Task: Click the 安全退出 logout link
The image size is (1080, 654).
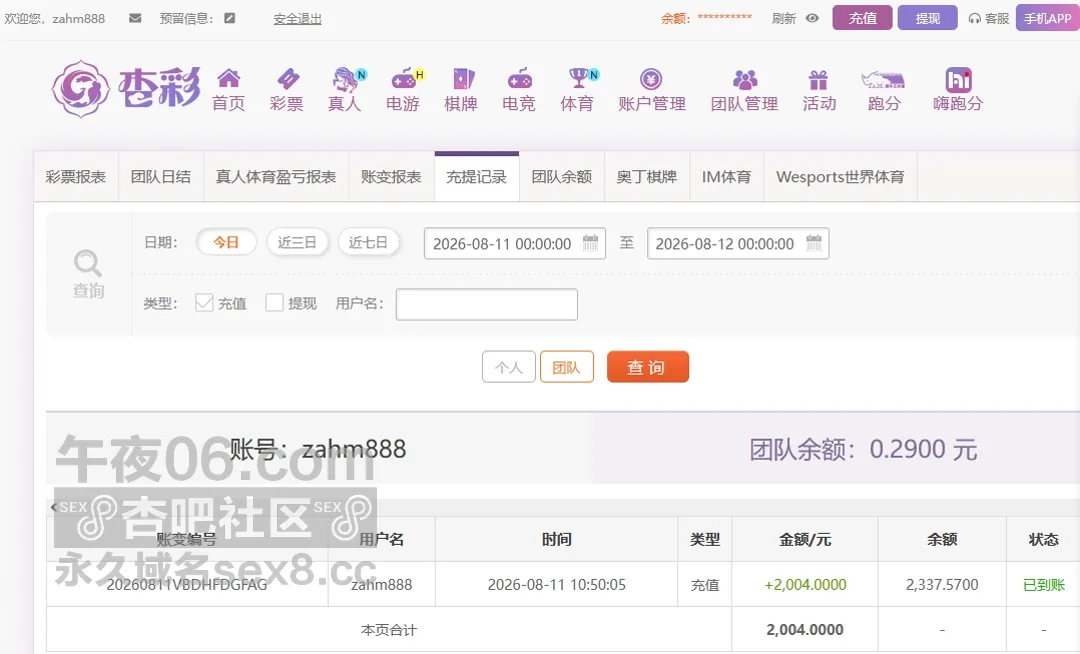Action: pos(298,19)
